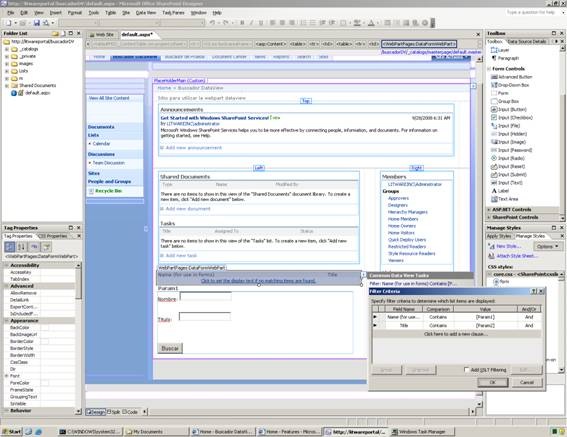Click the Titulo text input field
Viewport: 567px width, 437px height.
pos(205,317)
